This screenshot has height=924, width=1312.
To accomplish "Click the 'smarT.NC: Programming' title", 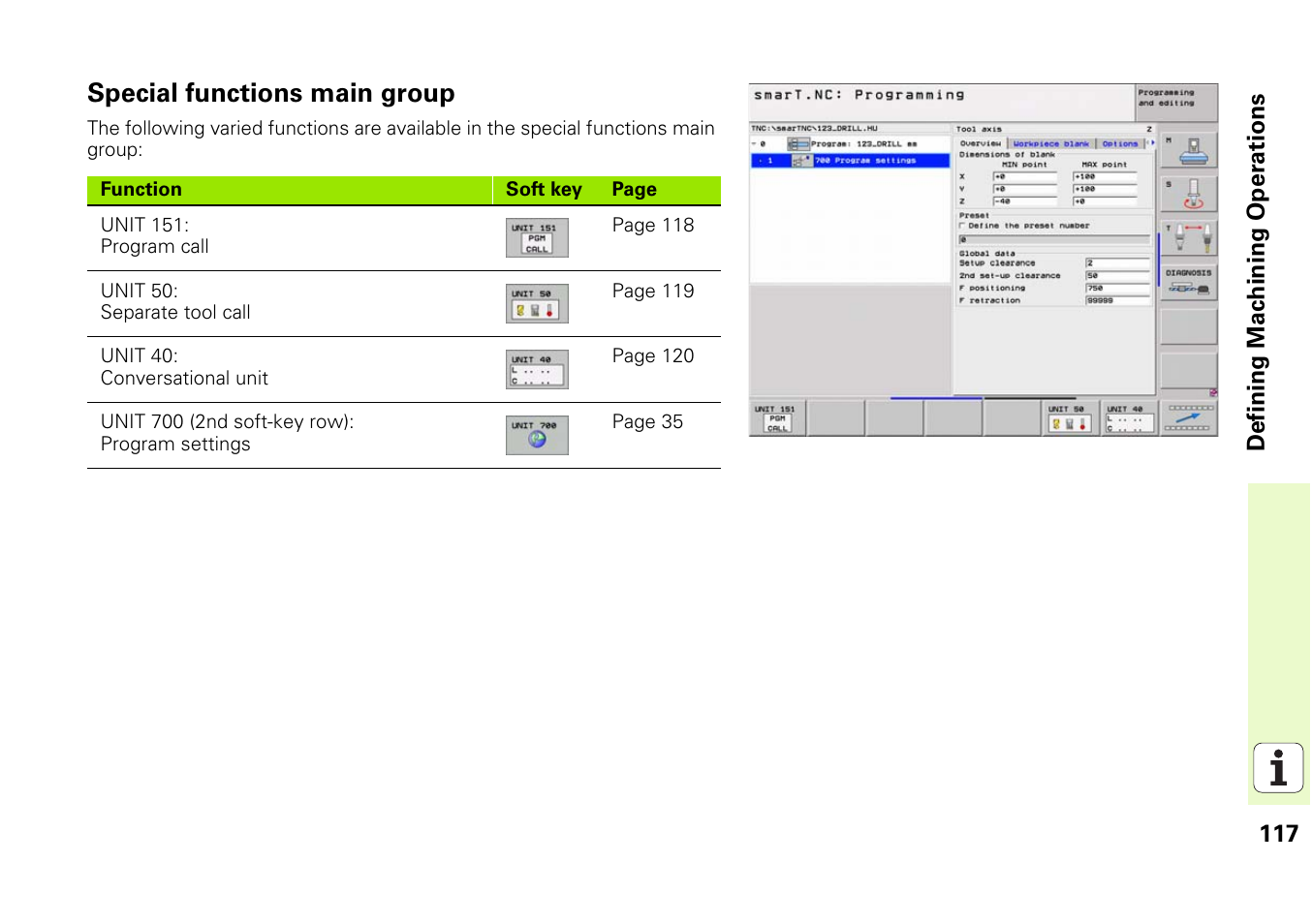I will click(859, 95).
